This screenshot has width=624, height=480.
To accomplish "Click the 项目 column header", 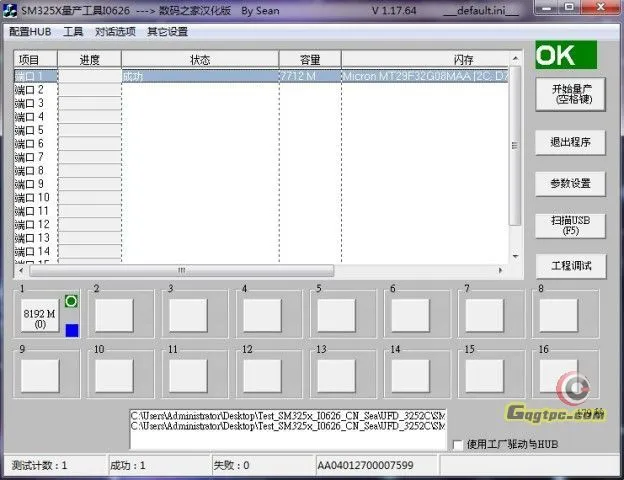I will [36, 60].
